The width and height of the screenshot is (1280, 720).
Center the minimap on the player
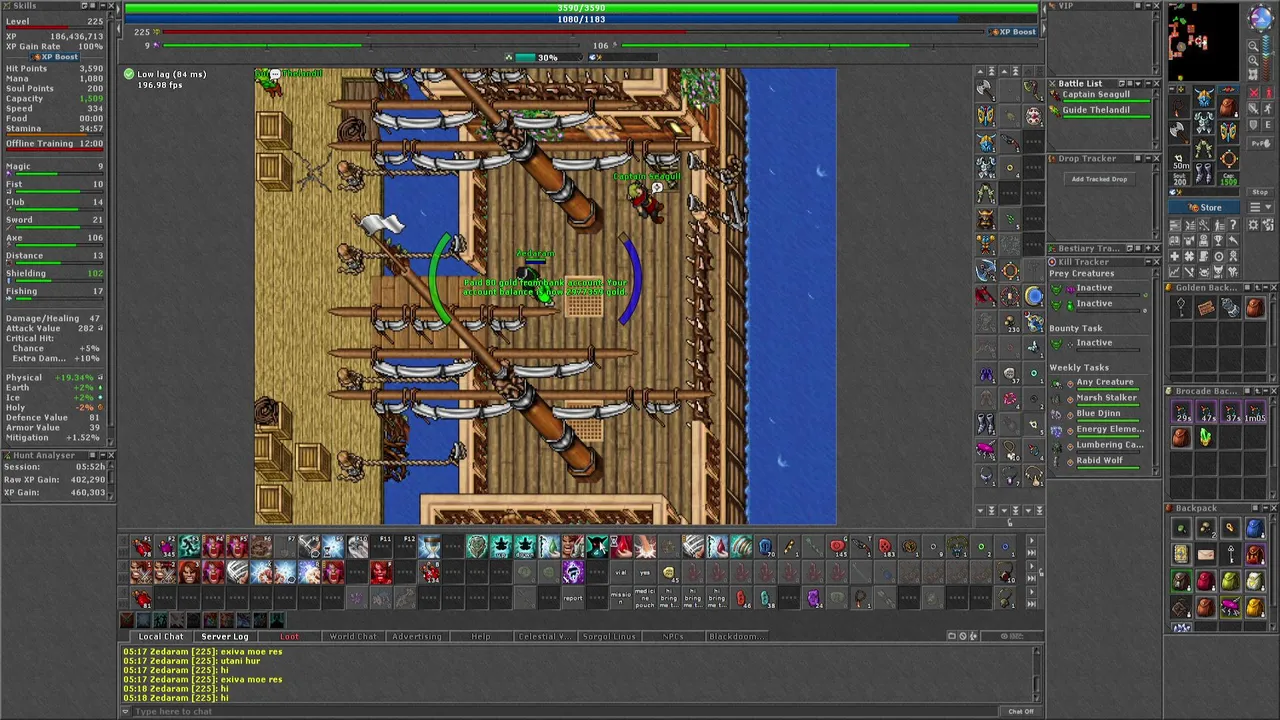[1253, 73]
